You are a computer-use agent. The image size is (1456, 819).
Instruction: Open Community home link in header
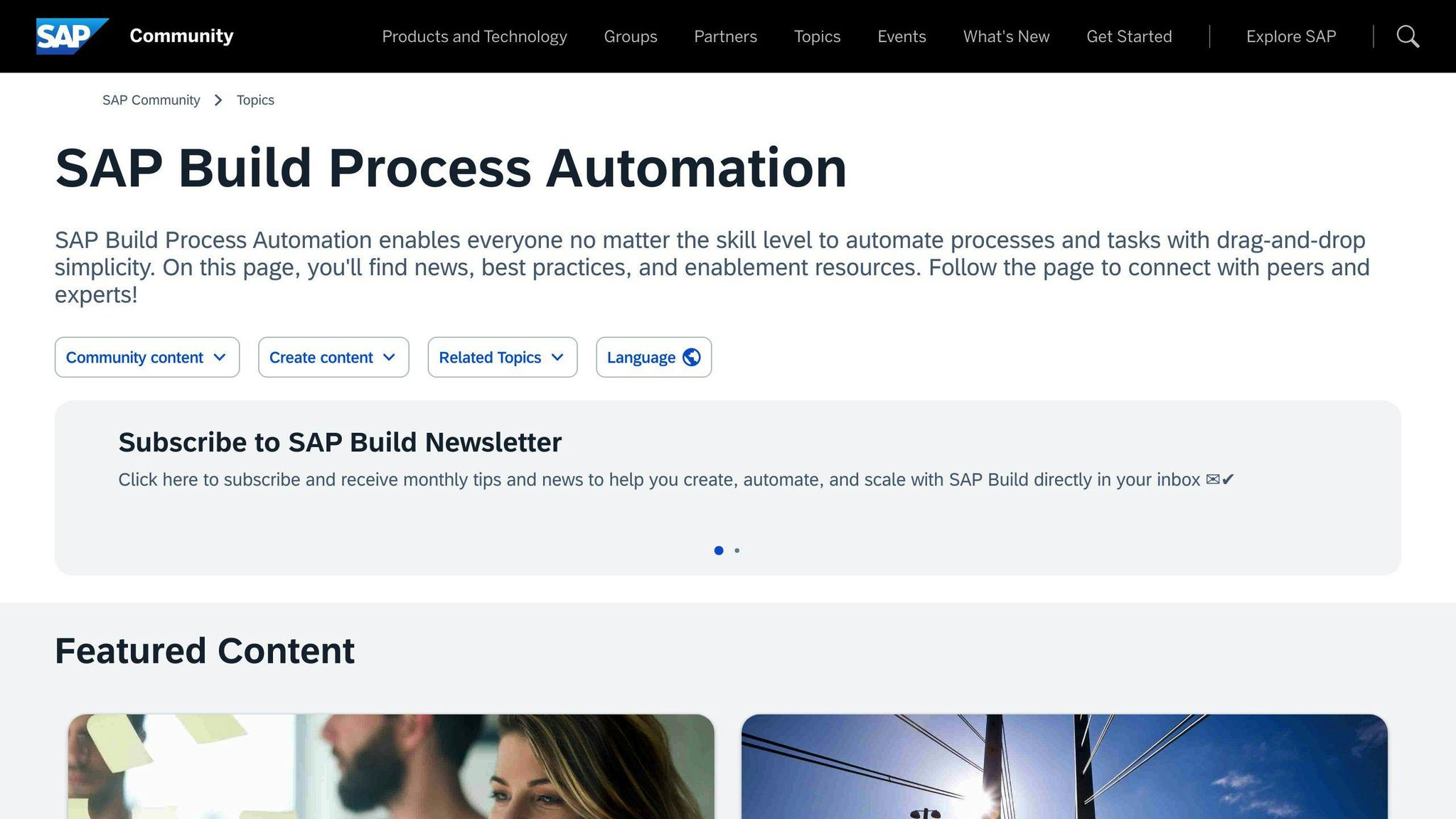coord(181,36)
